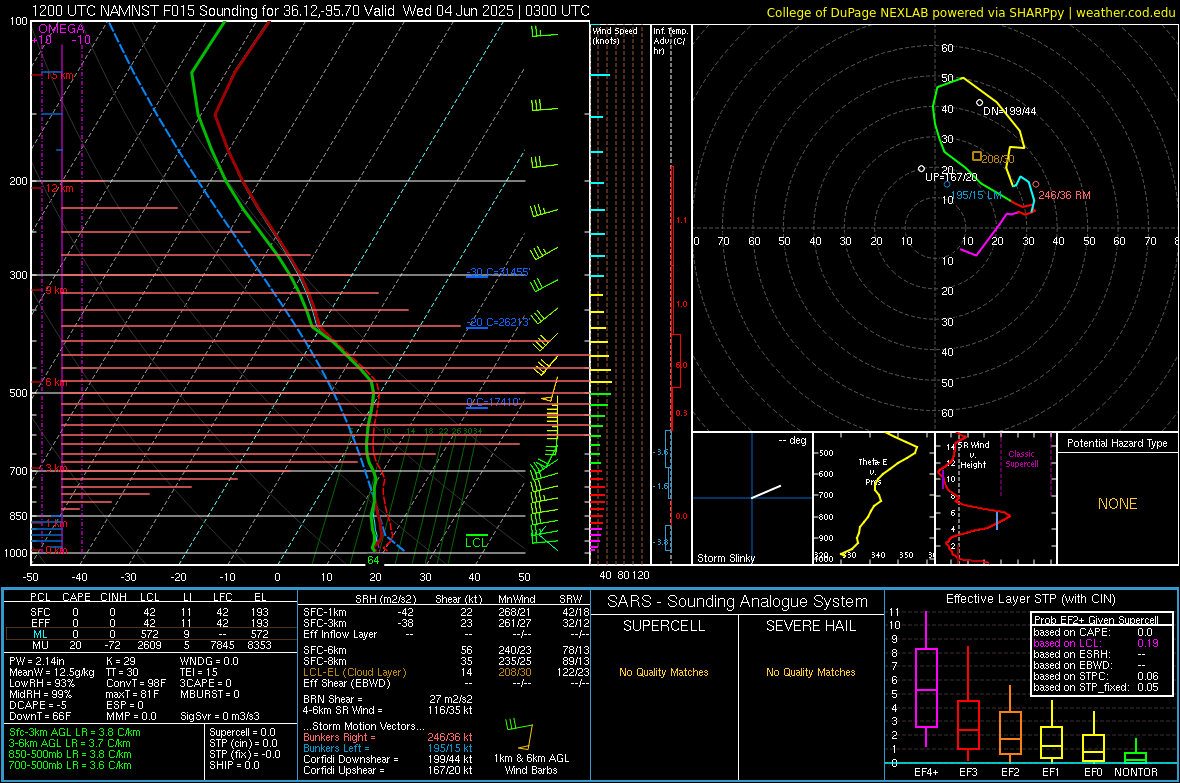1180x783 pixels.
Task: Click the Bunkers Right = 246/36 kt row
Action: pyautogui.click(x=388, y=738)
